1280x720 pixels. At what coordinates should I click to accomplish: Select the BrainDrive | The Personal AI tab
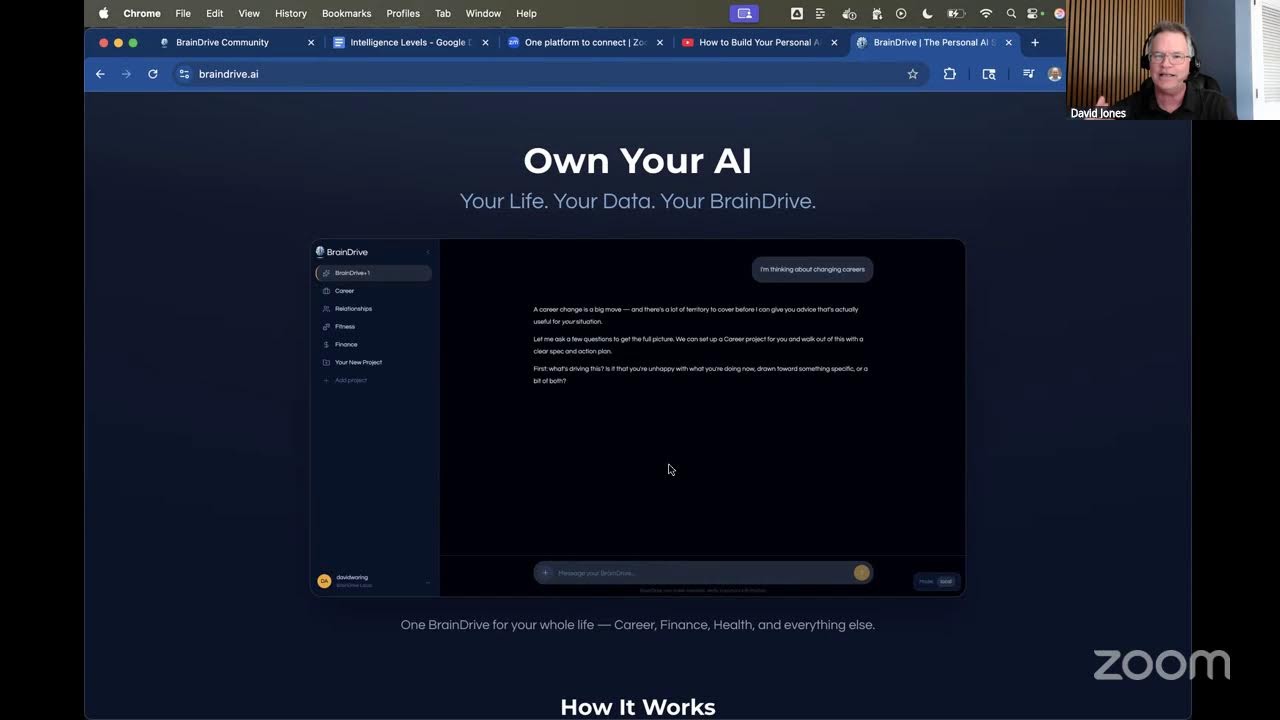click(x=935, y=42)
